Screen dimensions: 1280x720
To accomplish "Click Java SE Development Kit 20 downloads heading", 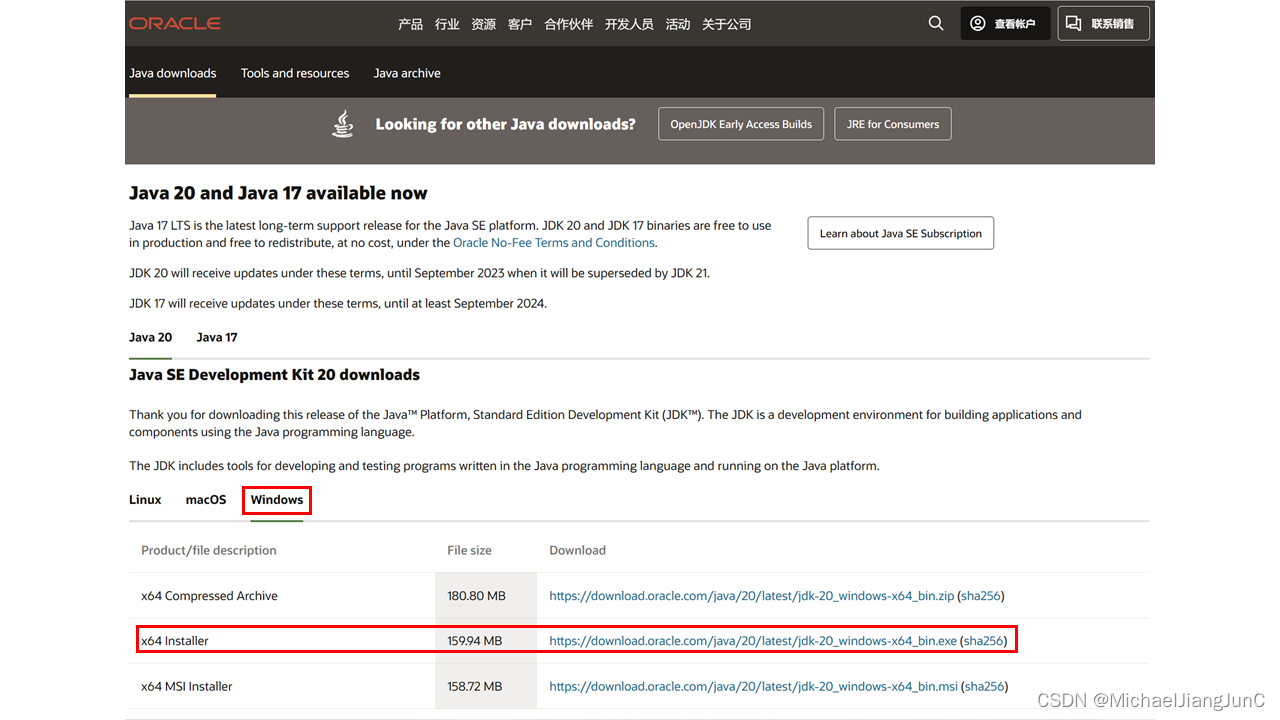I will (274, 375).
